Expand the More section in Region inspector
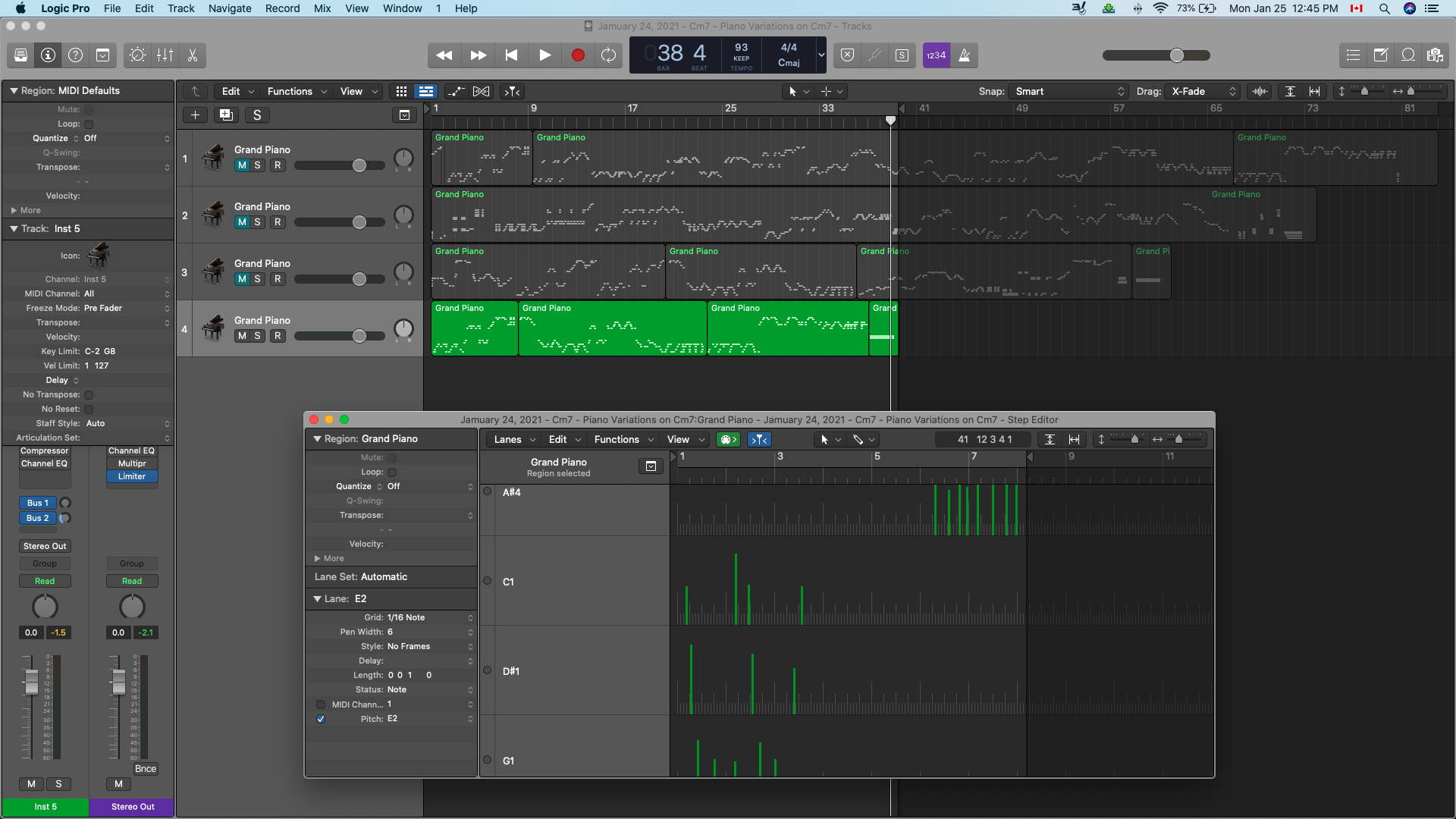The width and height of the screenshot is (1456, 819). (x=14, y=210)
